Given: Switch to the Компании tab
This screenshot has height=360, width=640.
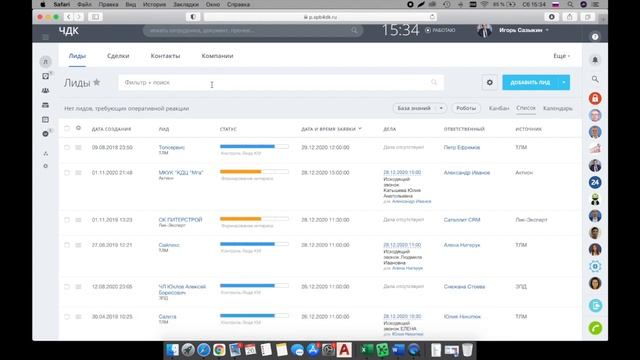Looking at the screenshot, I should coord(217,56).
